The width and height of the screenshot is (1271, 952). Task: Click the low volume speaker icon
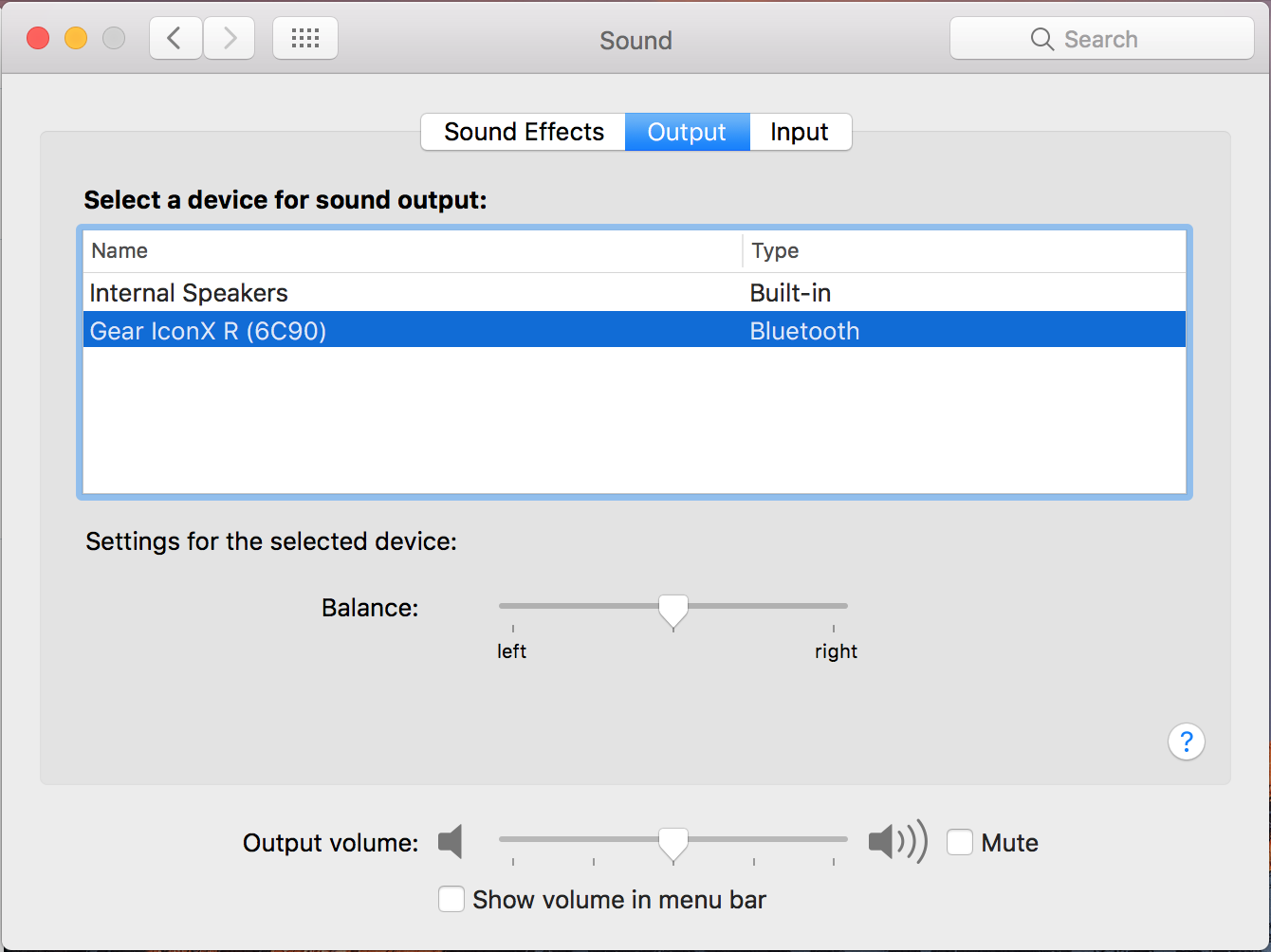coord(451,842)
